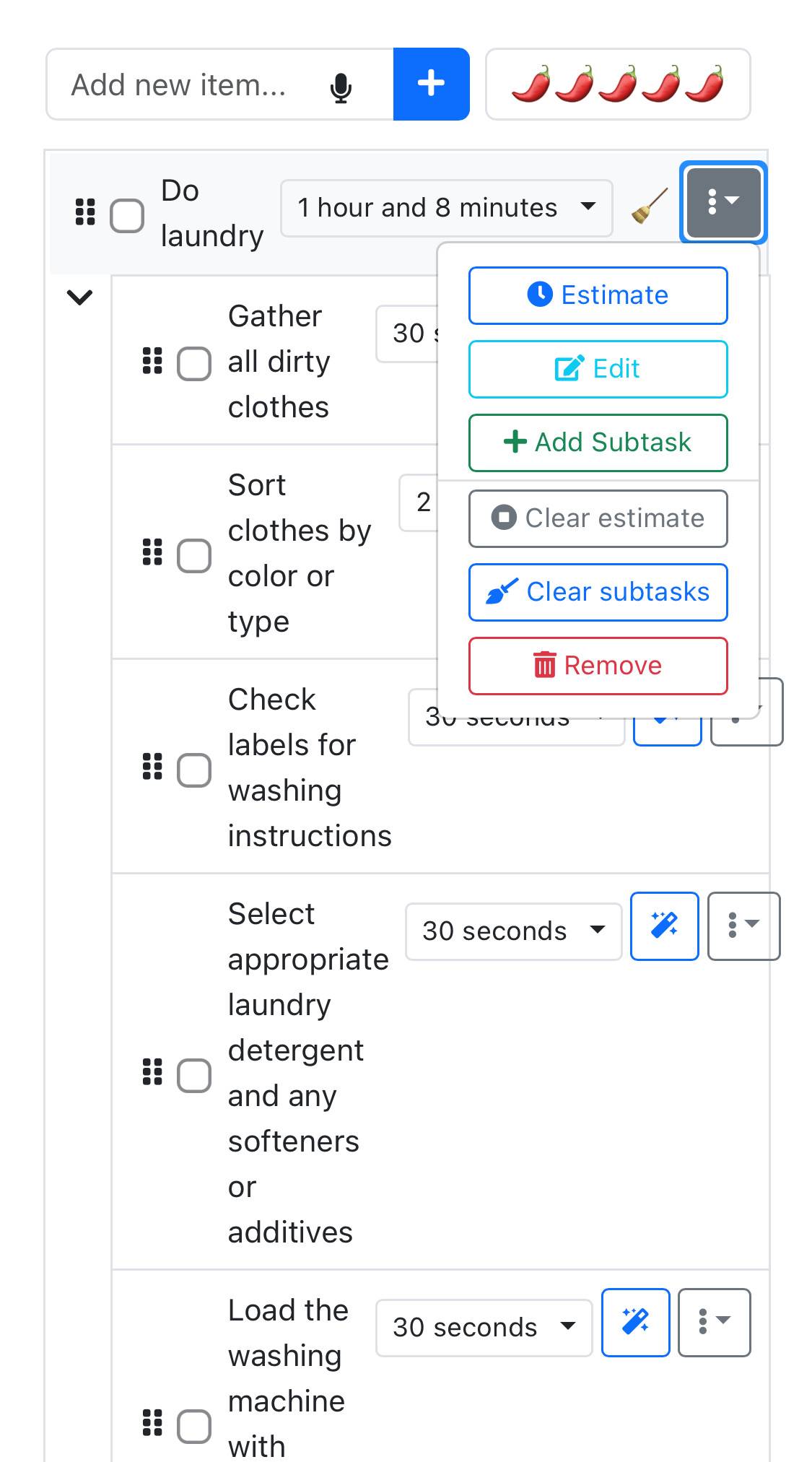The height and width of the screenshot is (1462, 812).
Task: Grab the drag handle beside Do laundry
Action: coord(85,212)
